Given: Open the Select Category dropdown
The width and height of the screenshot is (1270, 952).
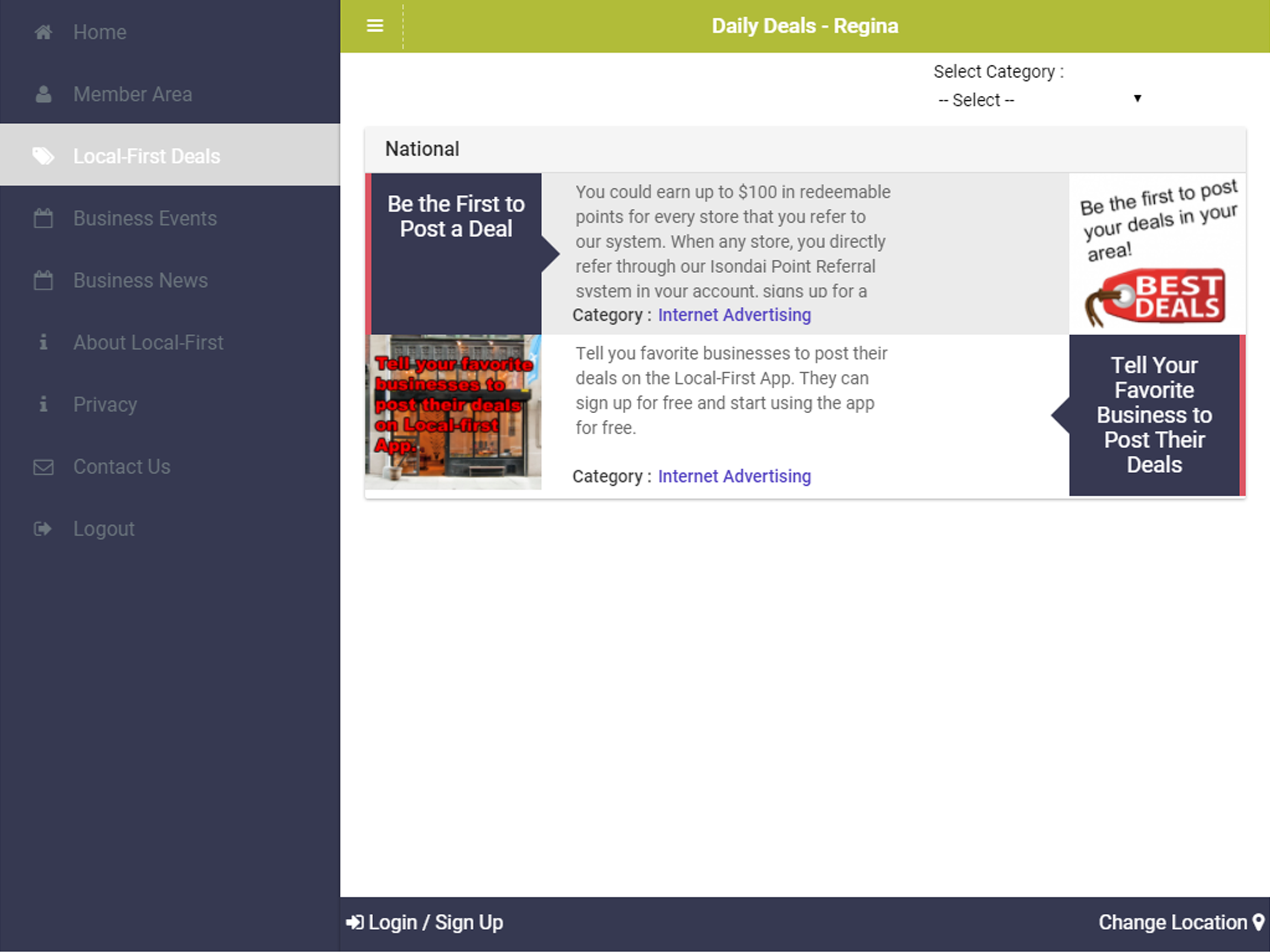Looking at the screenshot, I should 1040,100.
